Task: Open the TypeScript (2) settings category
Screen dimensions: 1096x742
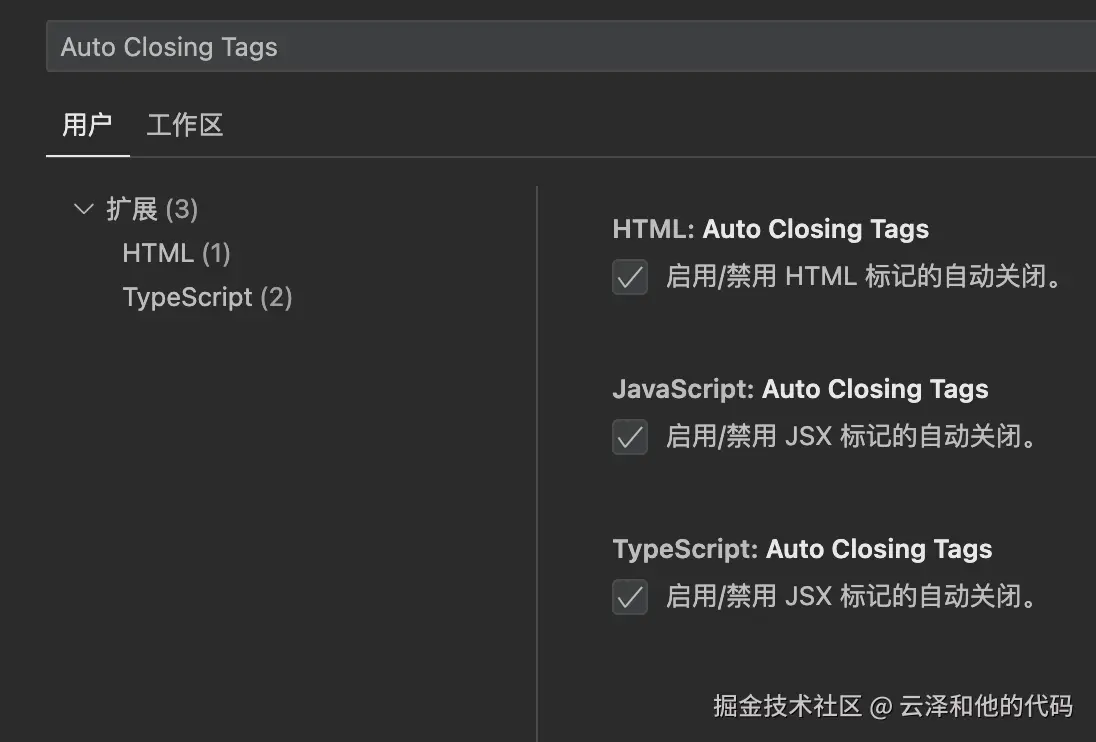Action: (207, 297)
